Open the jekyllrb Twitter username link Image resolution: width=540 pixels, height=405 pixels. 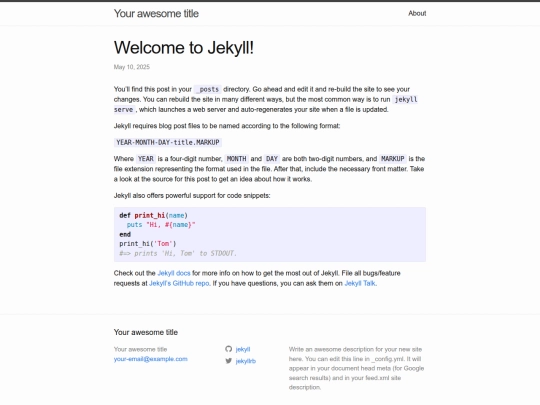(x=246, y=361)
